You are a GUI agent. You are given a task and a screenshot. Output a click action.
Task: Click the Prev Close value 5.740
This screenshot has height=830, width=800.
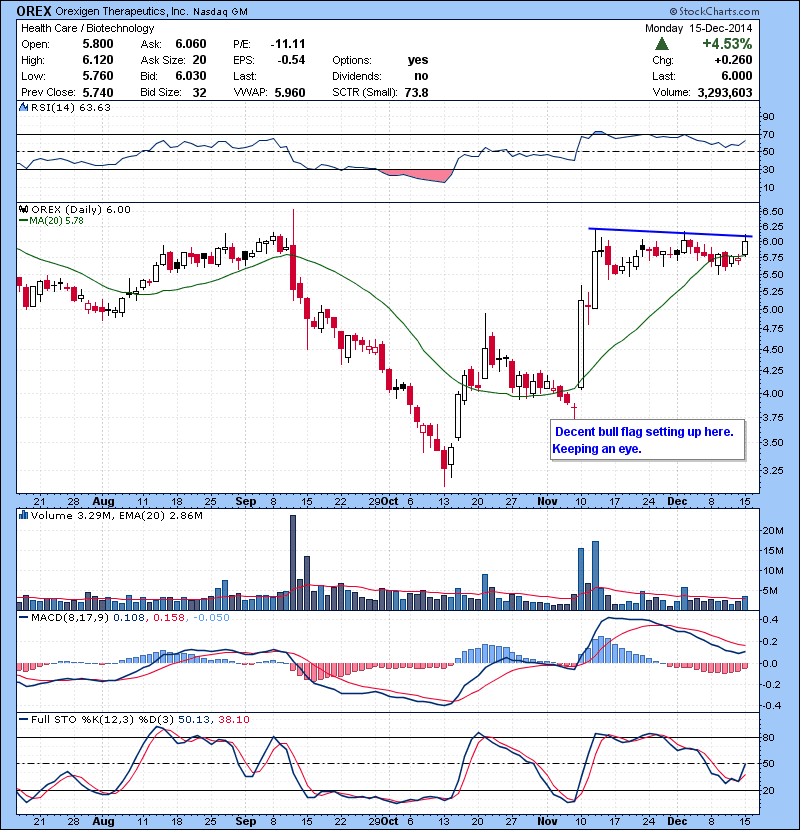click(98, 93)
